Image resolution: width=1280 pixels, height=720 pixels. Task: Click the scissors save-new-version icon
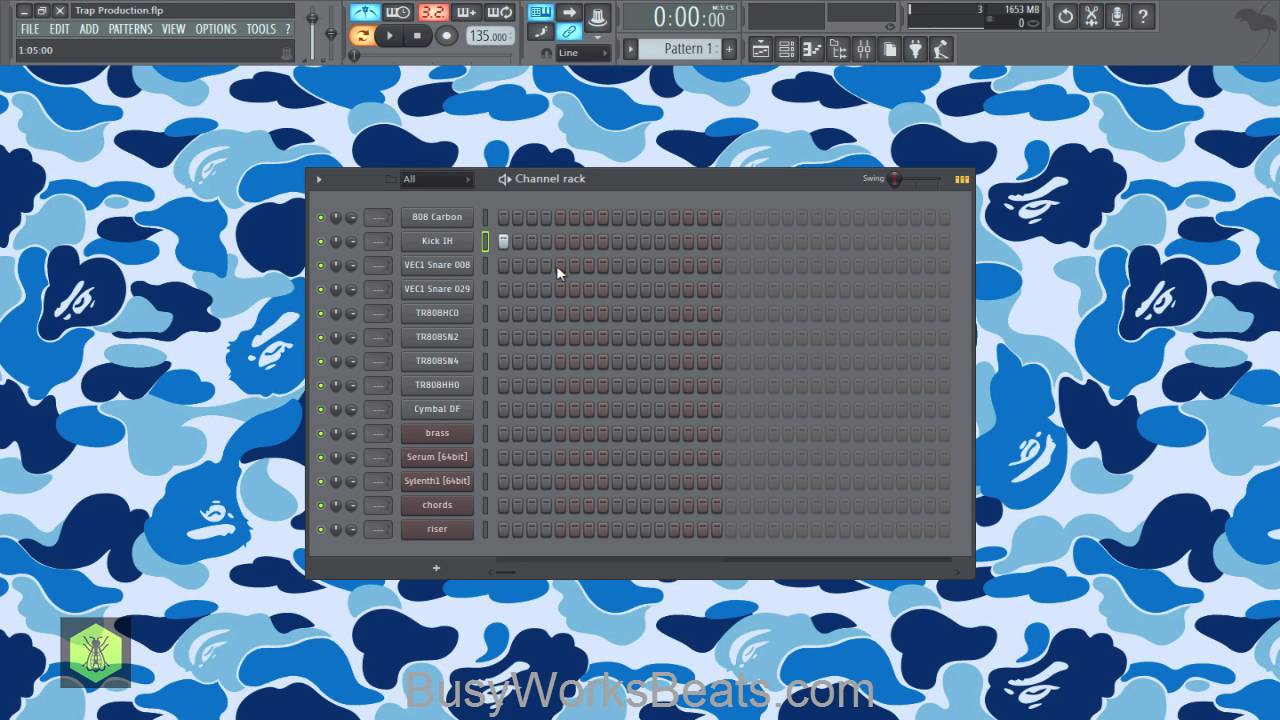[x=1091, y=16]
